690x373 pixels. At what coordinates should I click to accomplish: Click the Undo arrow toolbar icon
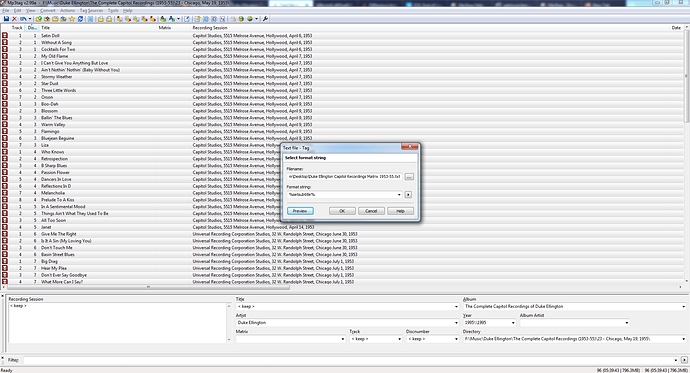tap(23, 19)
